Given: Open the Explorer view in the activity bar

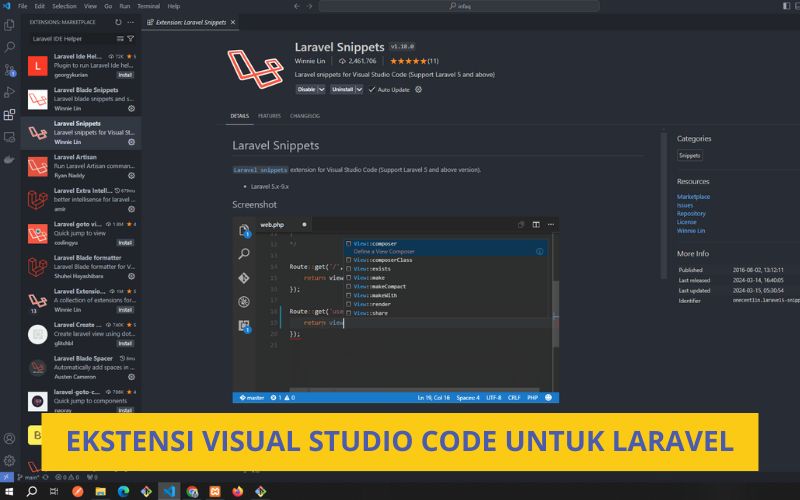Looking at the screenshot, I should [x=9, y=25].
